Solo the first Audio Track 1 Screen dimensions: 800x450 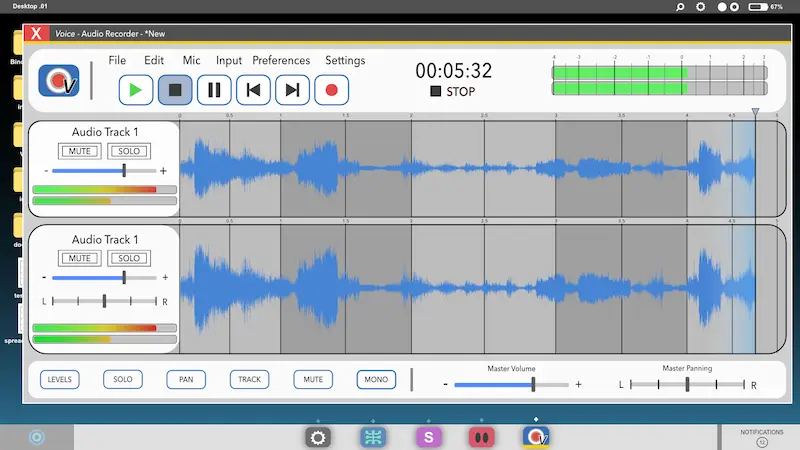[x=129, y=151]
